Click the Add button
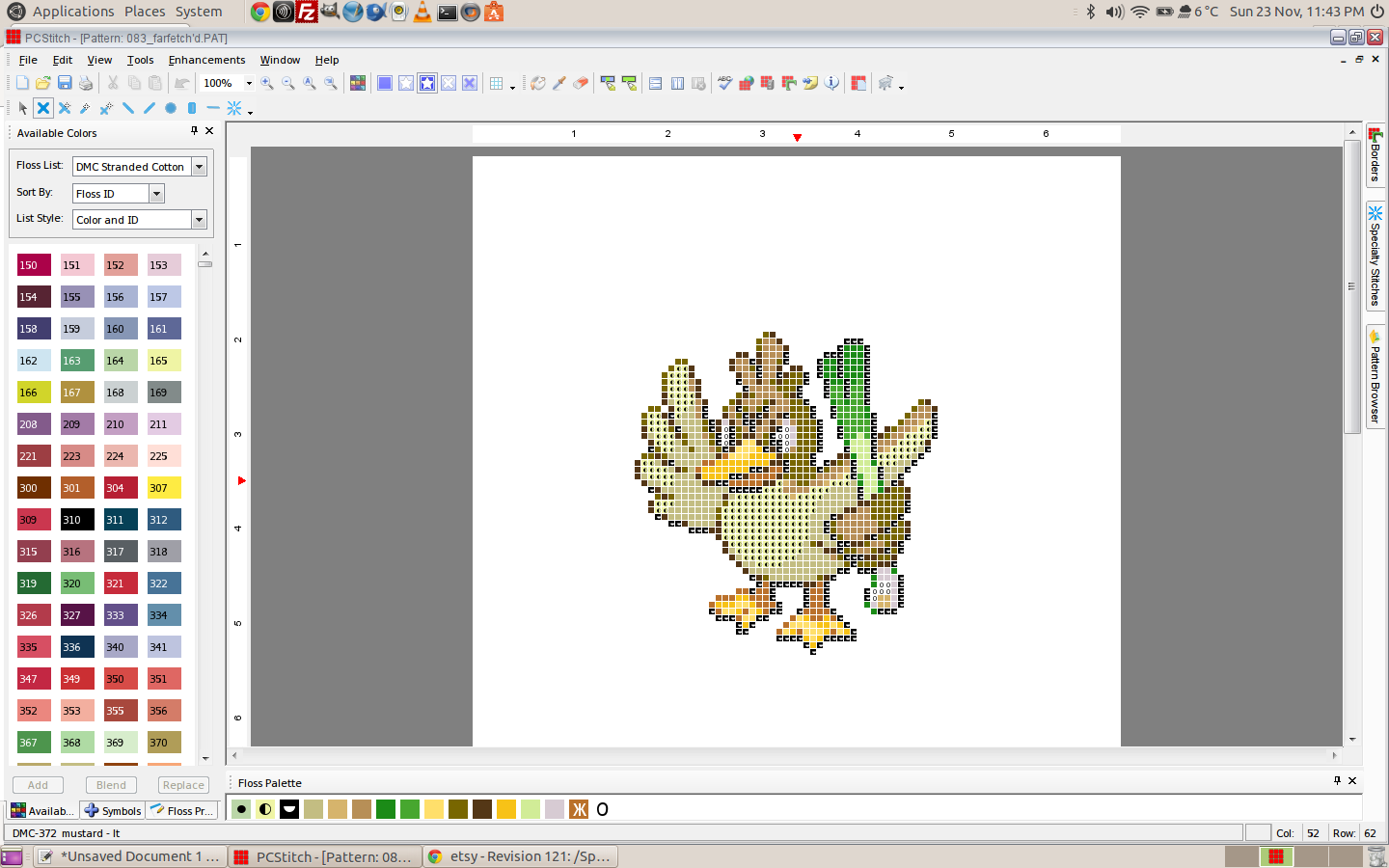Viewport: 1389px width, 868px height. click(x=38, y=785)
